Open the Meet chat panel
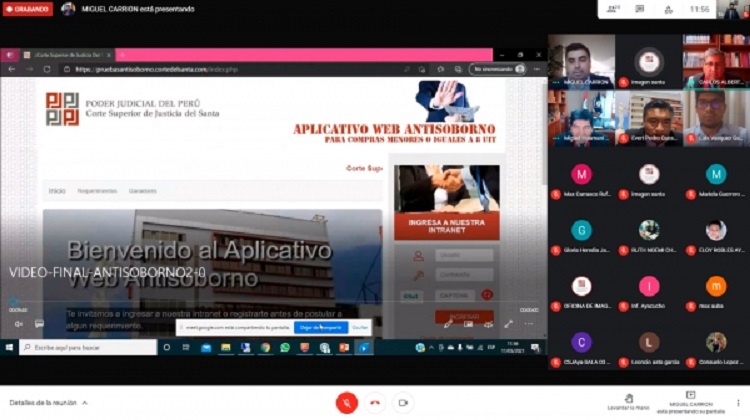Viewport: 750px width, 420px height. (x=640, y=9)
